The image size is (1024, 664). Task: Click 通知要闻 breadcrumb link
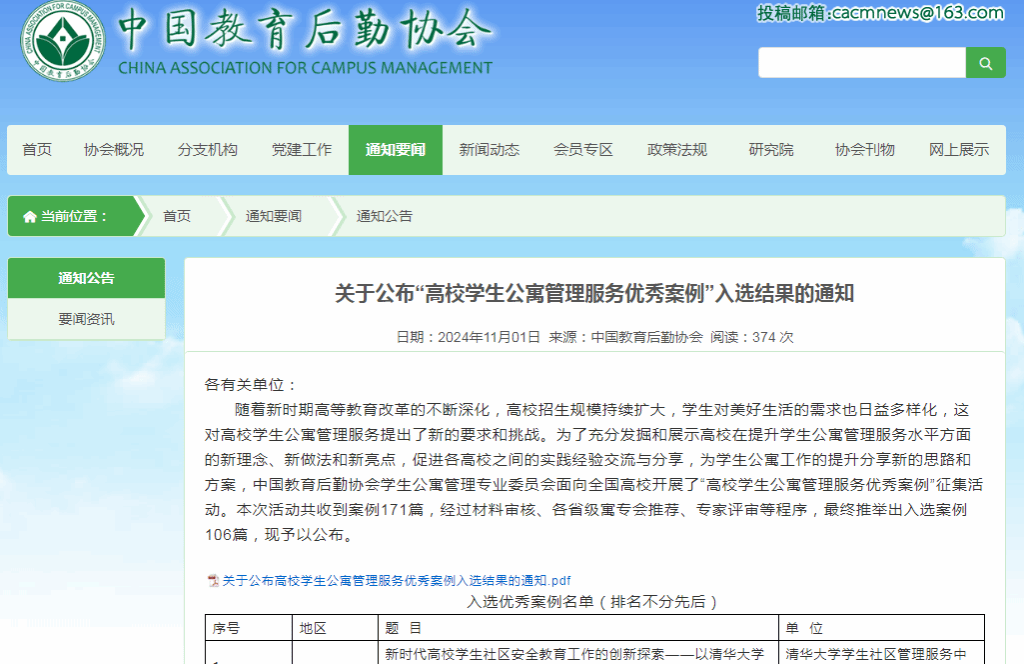click(273, 216)
